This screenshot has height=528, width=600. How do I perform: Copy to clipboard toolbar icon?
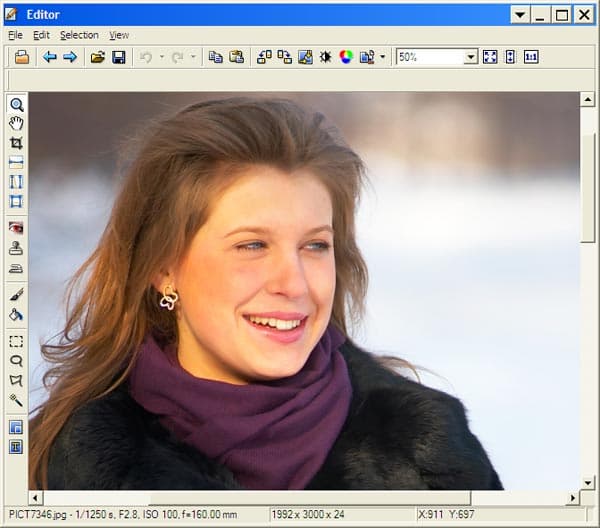pyautogui.click(x=216, y=57)
